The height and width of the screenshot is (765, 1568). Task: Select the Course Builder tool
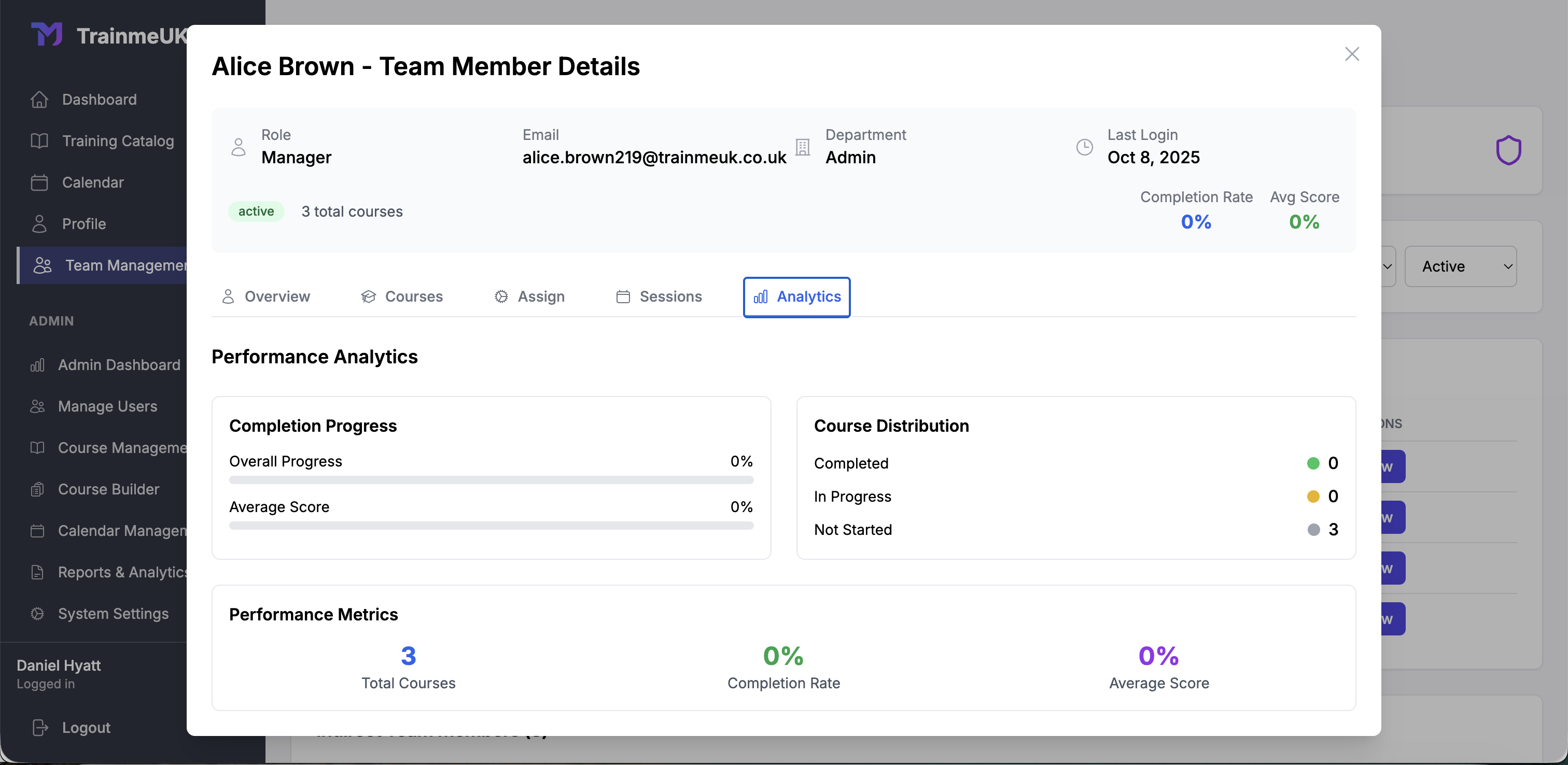pos(108,489)
